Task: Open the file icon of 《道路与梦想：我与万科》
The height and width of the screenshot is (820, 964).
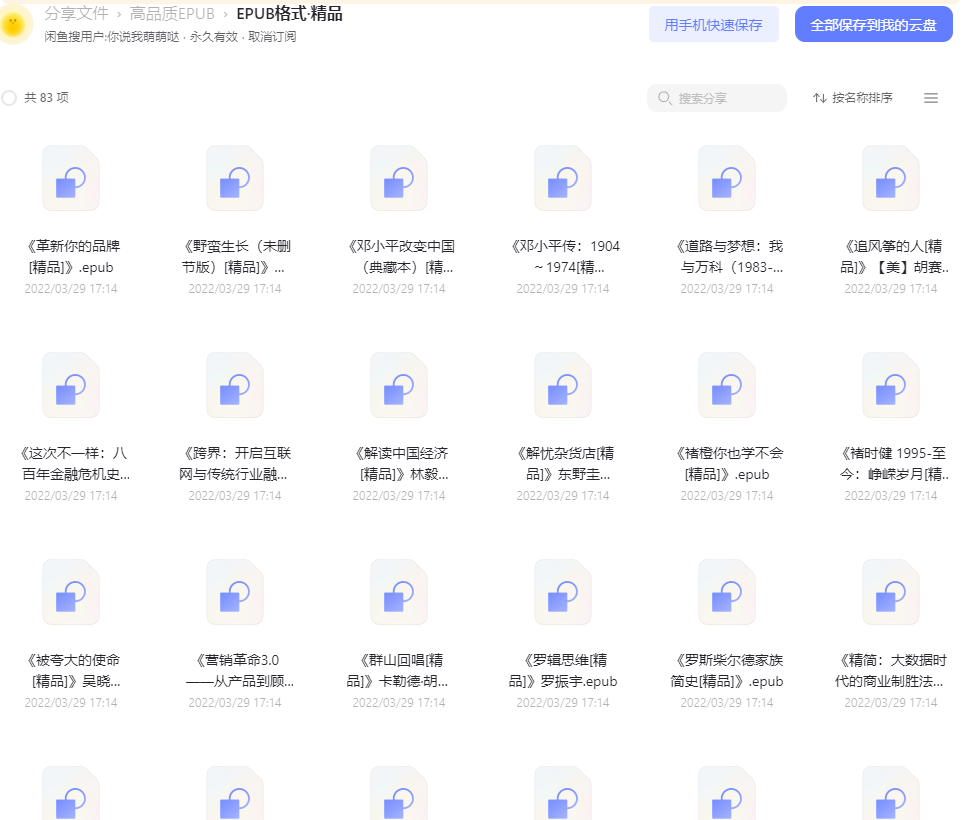Action: click(x=727, y=178)
